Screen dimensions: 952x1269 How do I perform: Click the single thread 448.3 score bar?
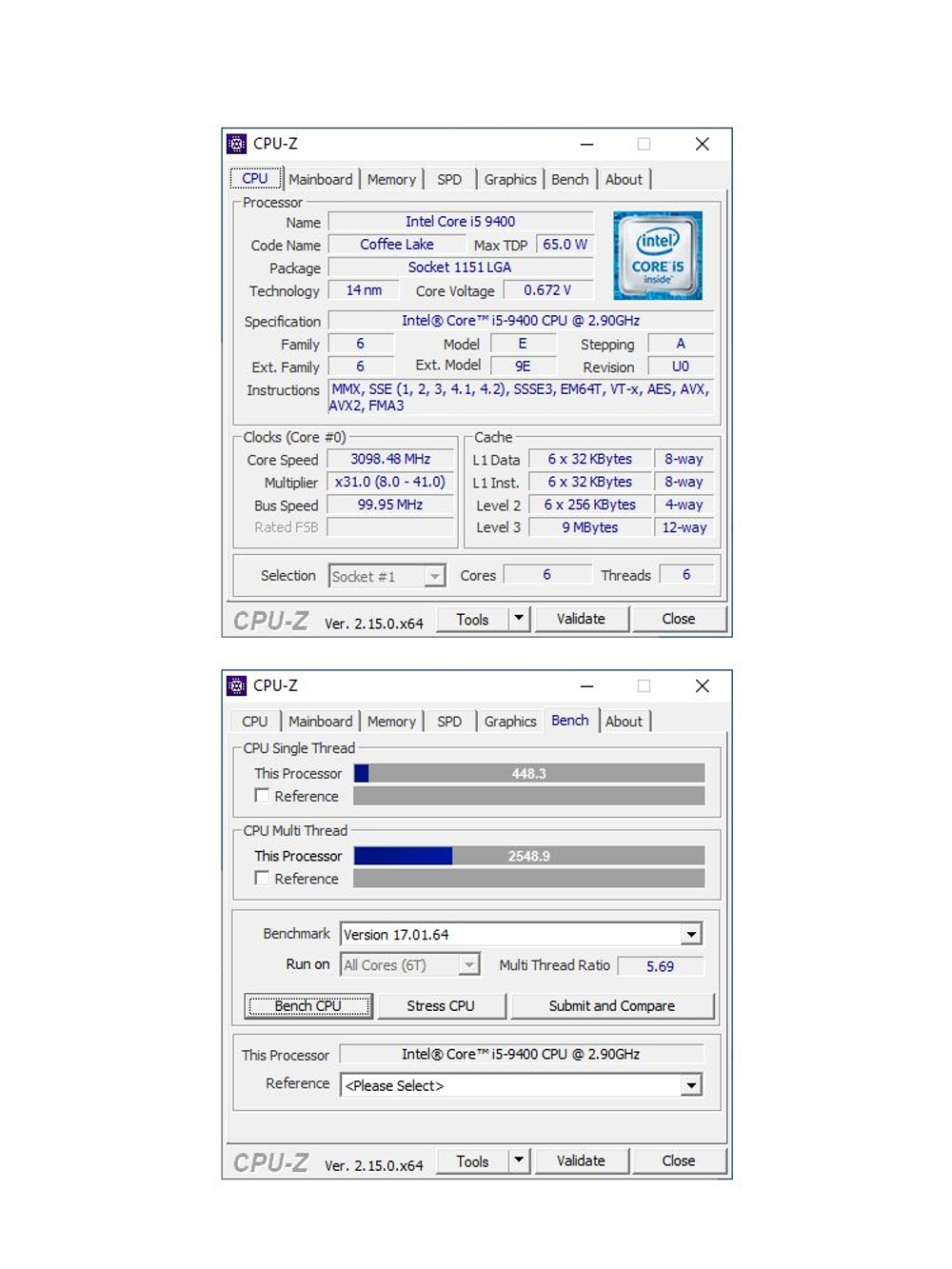529,773
